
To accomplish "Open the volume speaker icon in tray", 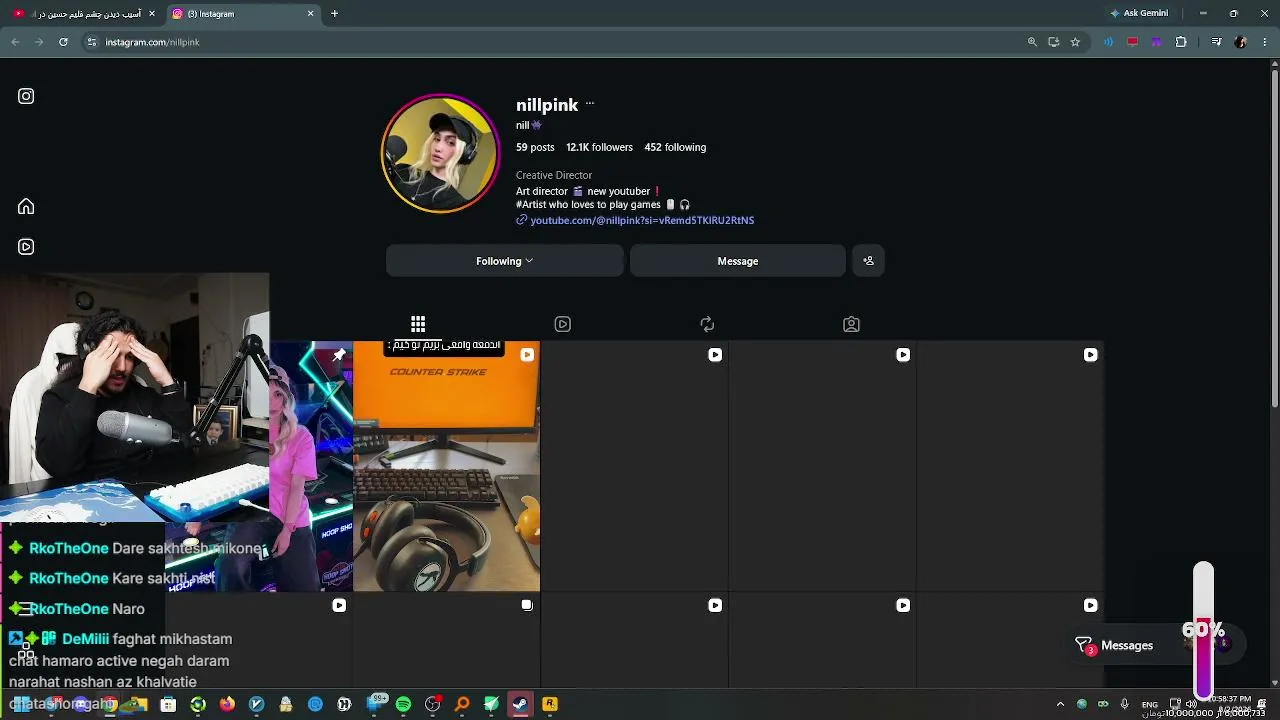I will (1191, 704).
